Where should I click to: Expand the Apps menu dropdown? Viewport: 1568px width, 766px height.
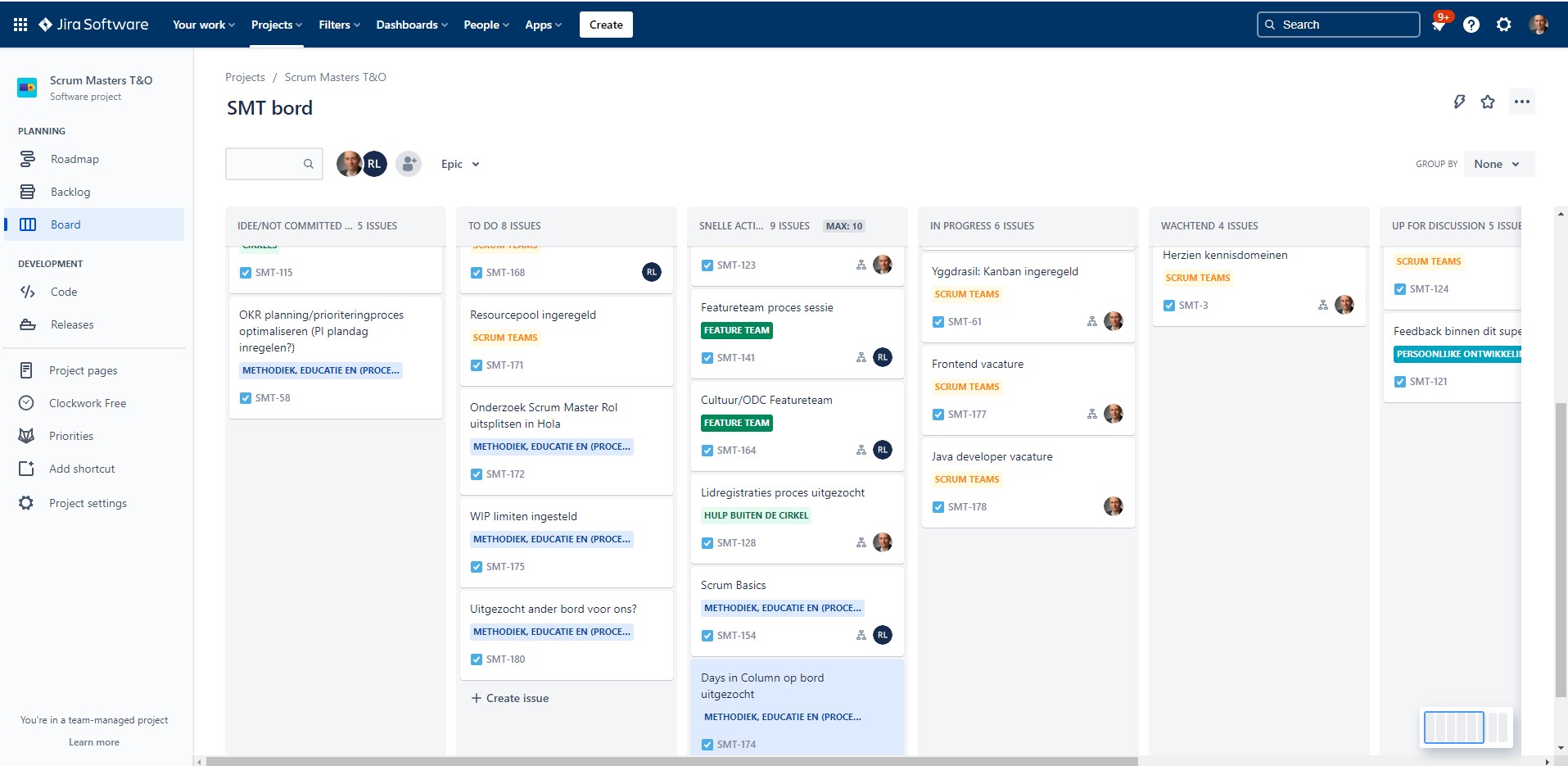[541, 25]
